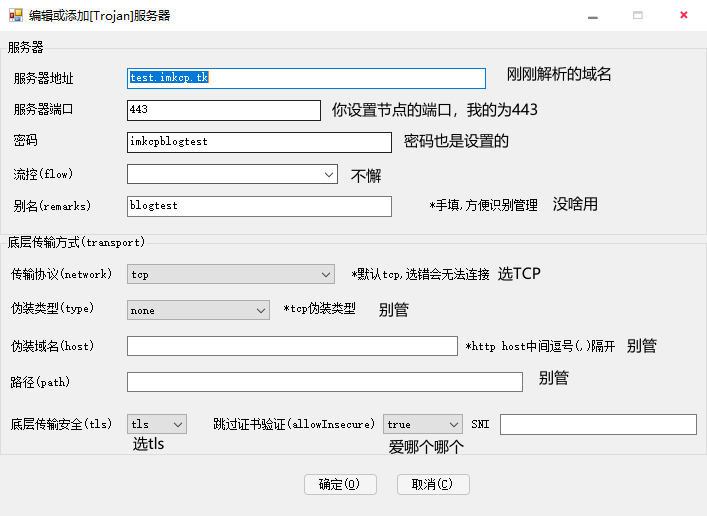Click the server address field test.imkcp.tk
Viewport: 707px width, 516px height.
point(306,78)
